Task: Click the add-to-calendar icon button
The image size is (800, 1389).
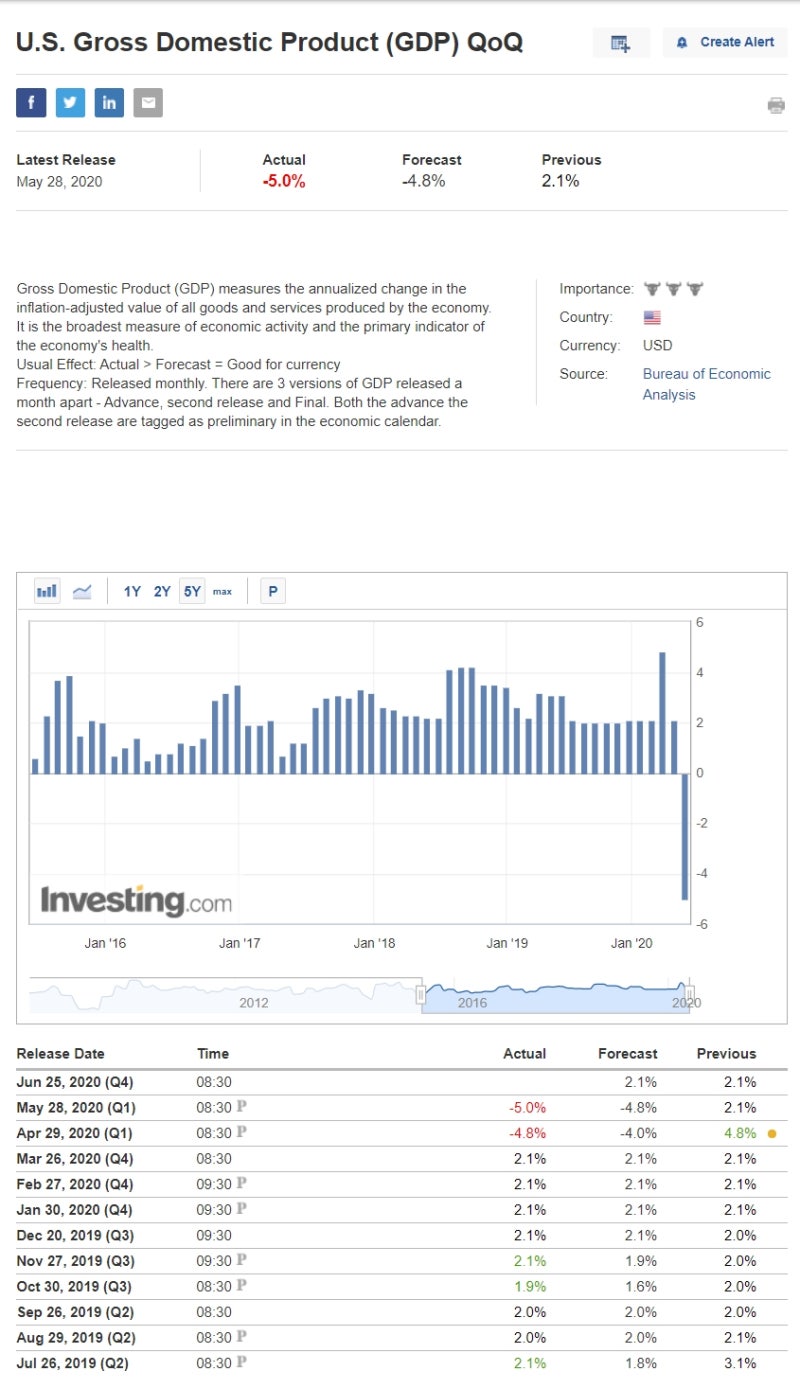Action: coord(621,43)
